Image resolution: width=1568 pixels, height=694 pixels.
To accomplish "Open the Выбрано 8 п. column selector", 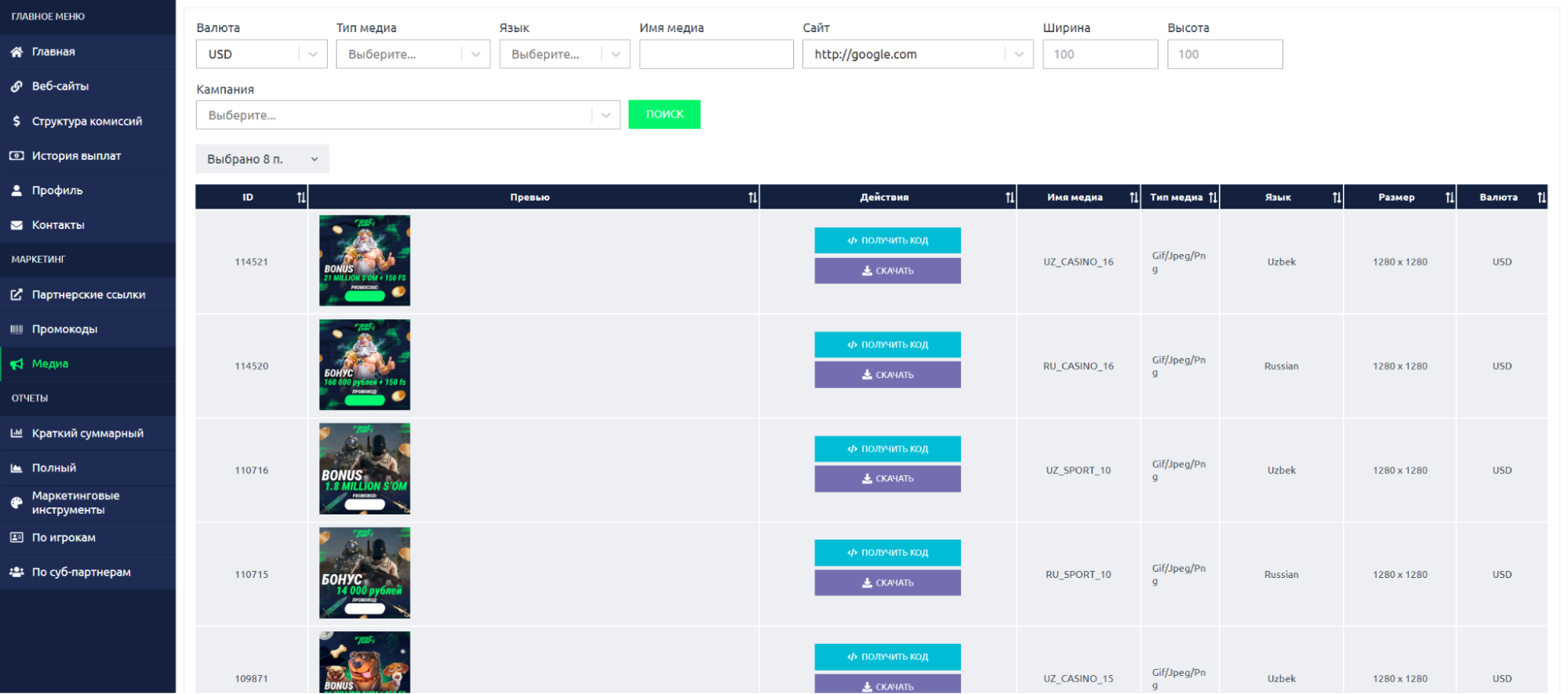I will click(x=262, y=159).
